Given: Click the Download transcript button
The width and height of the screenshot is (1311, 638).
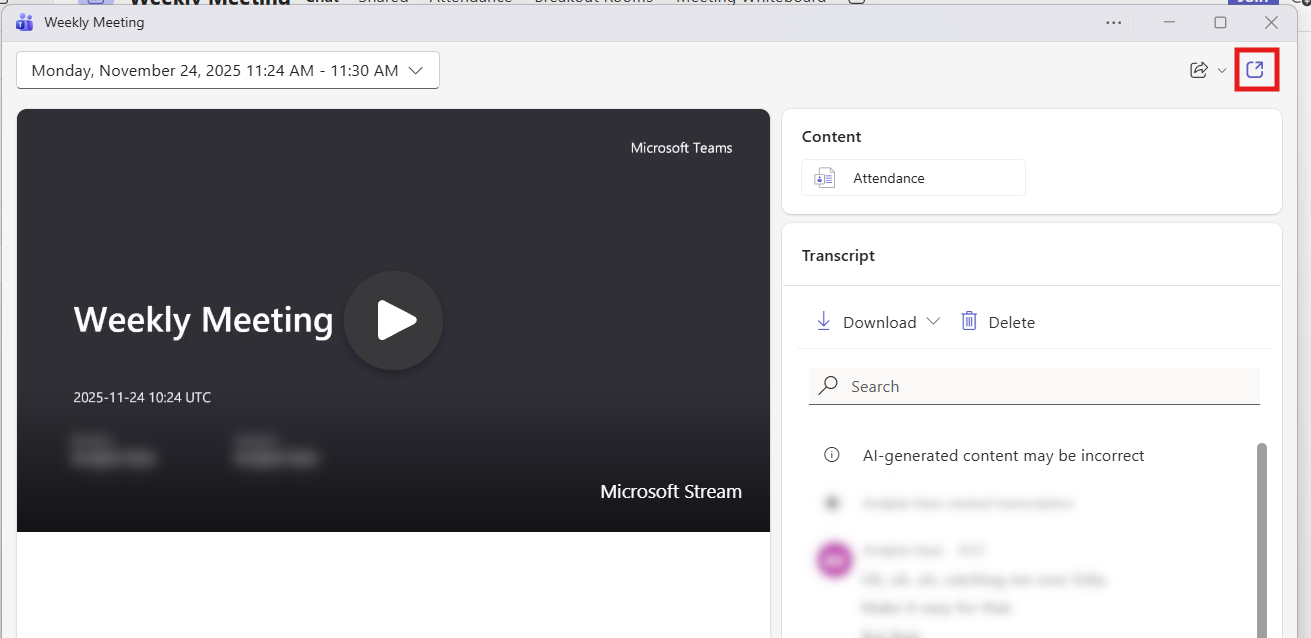Looking at the screenshot, I should point(866,322).
